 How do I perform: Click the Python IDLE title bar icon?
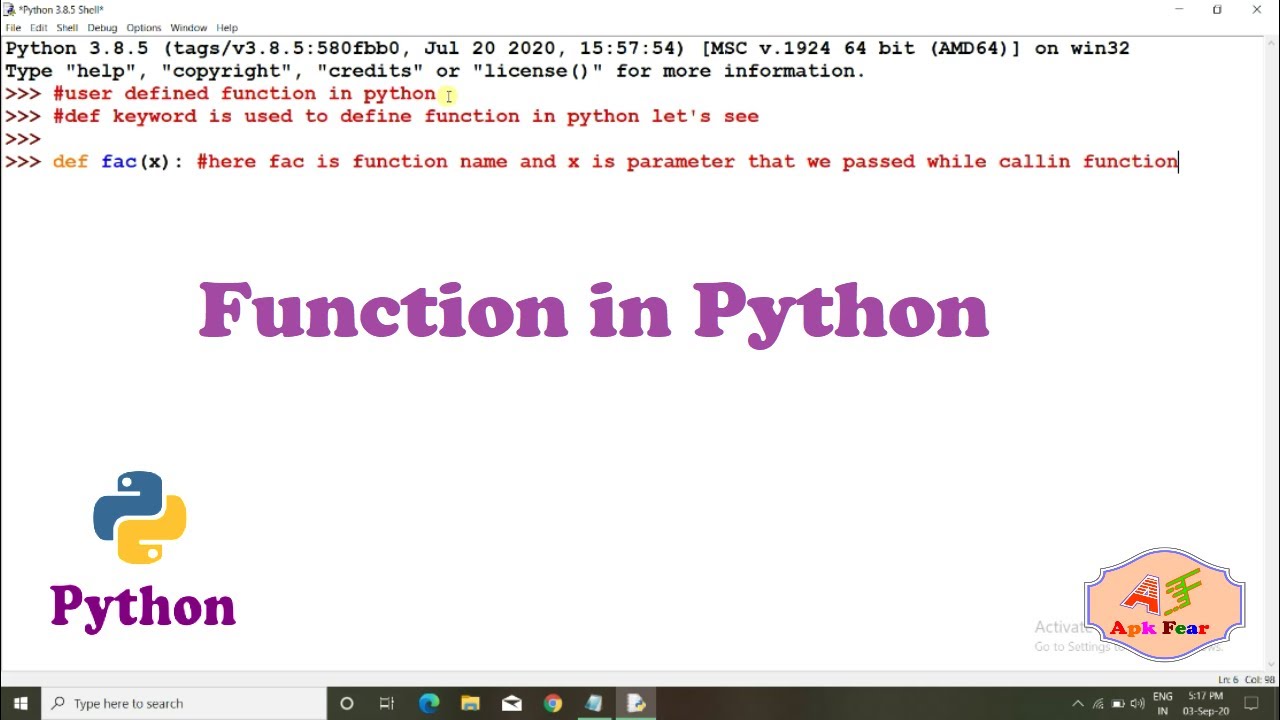pyautogui.click(x=9, y=9)
